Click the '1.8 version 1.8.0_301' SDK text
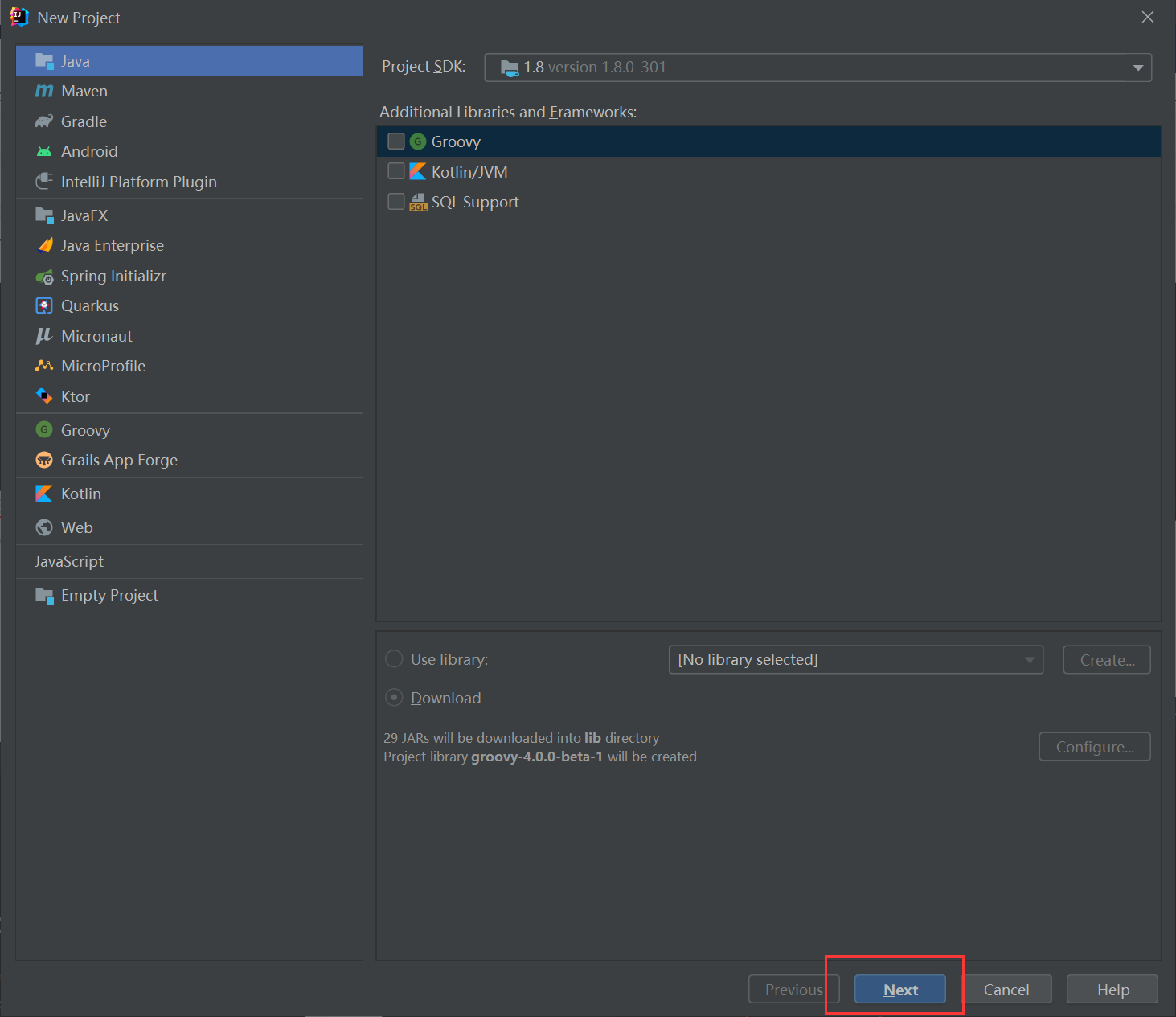The width and height of the screenshot is (1176, 1017). [595, 68]
